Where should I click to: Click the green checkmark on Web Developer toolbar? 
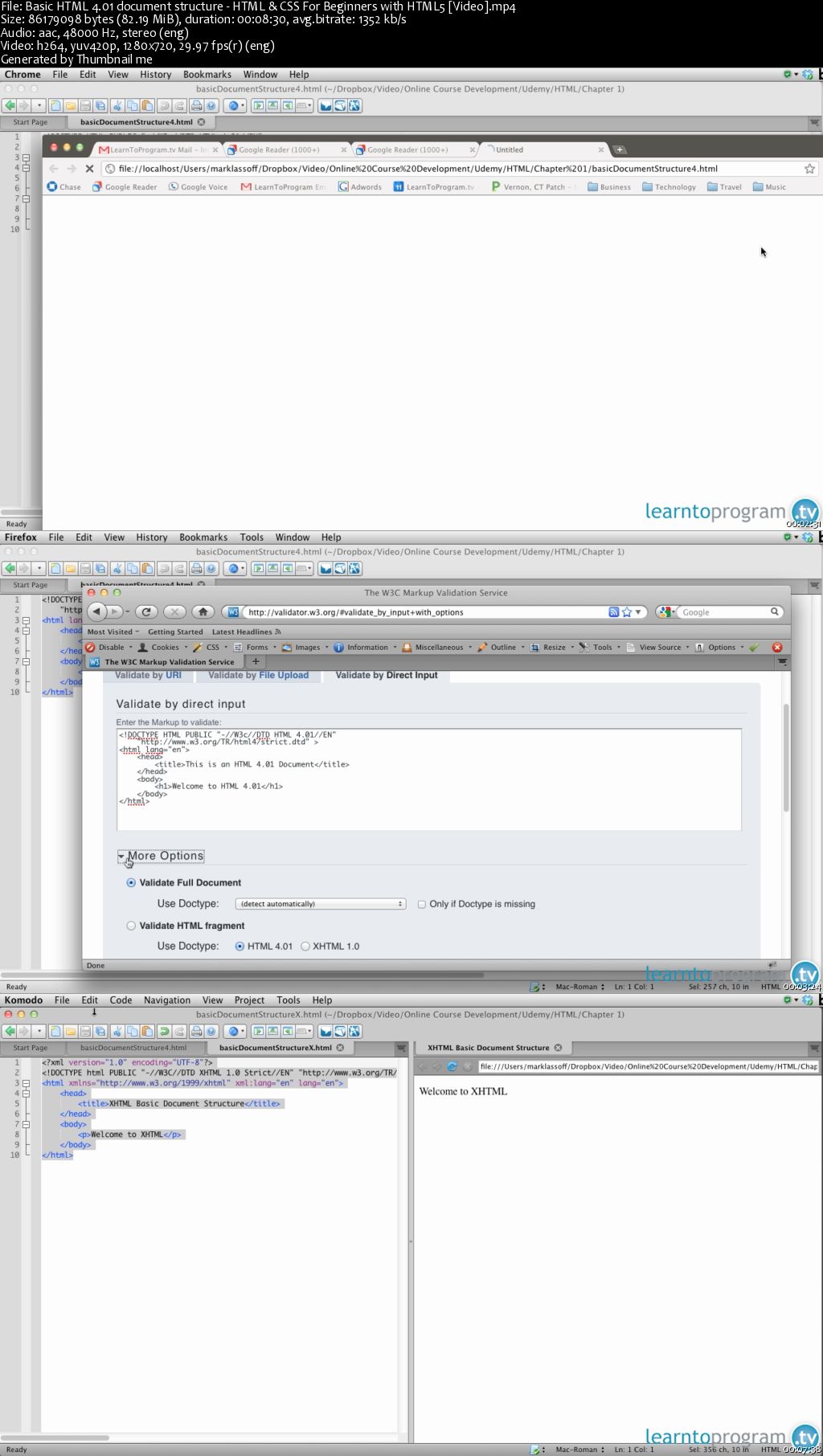click(753, 647)
